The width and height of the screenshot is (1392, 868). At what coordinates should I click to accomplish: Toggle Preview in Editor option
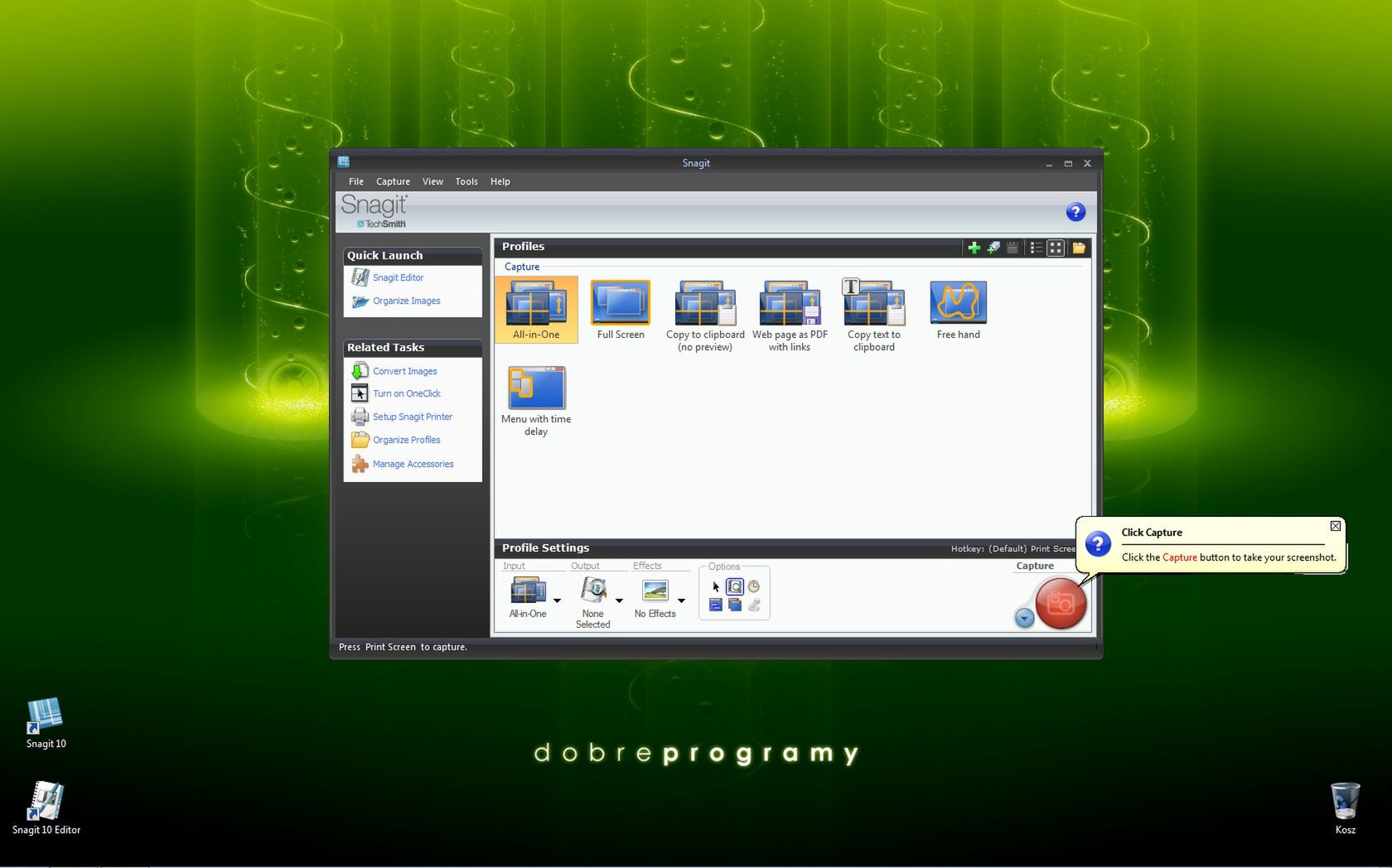(735, 586)
